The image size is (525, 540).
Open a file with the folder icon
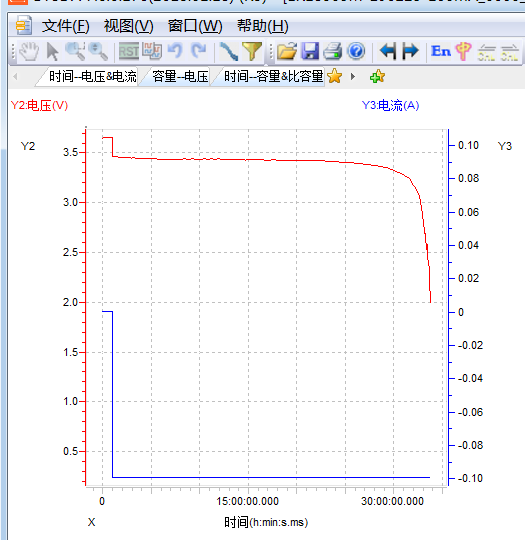[287, 52]
